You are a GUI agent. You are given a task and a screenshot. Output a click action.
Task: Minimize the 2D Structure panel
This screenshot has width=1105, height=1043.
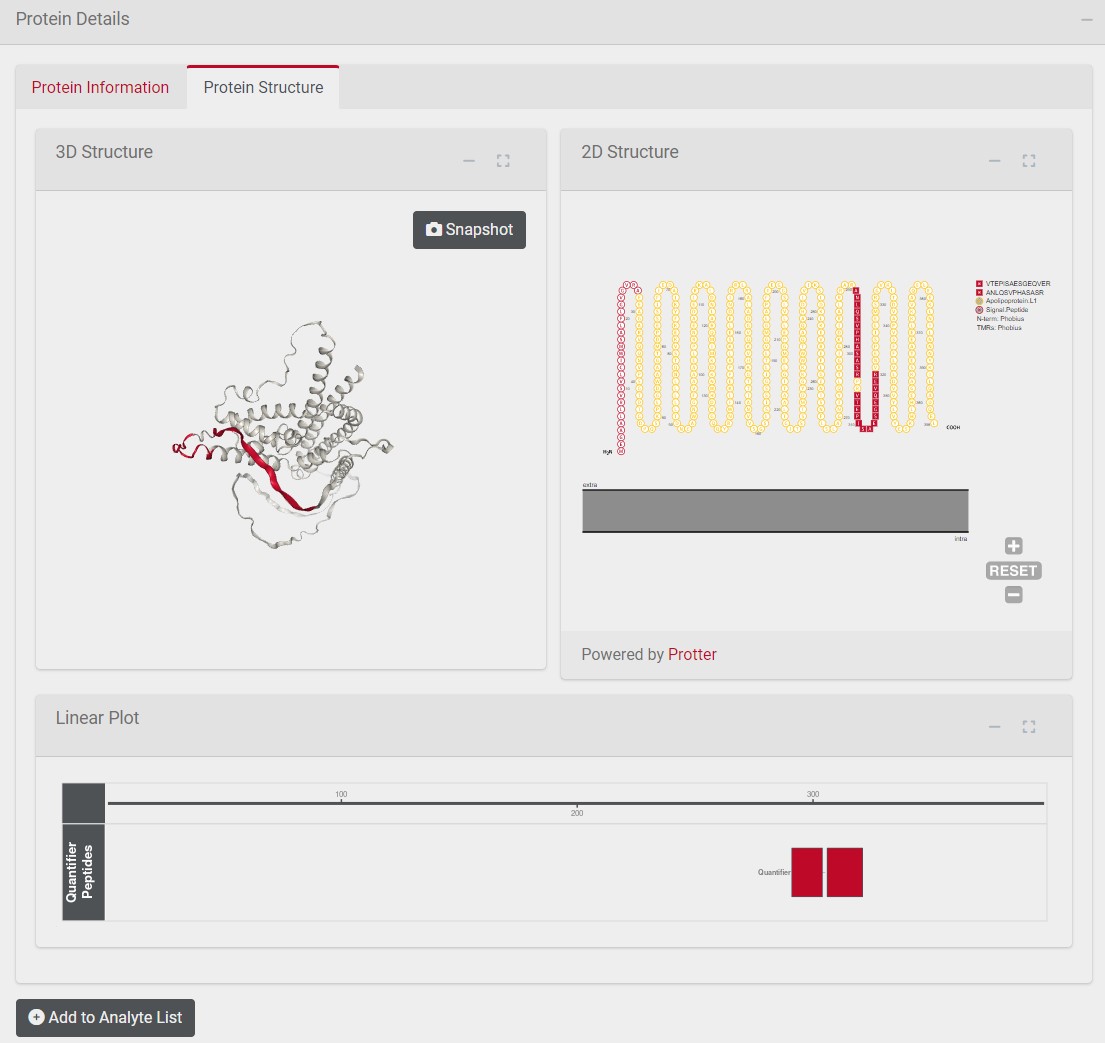tap(994, 160)
